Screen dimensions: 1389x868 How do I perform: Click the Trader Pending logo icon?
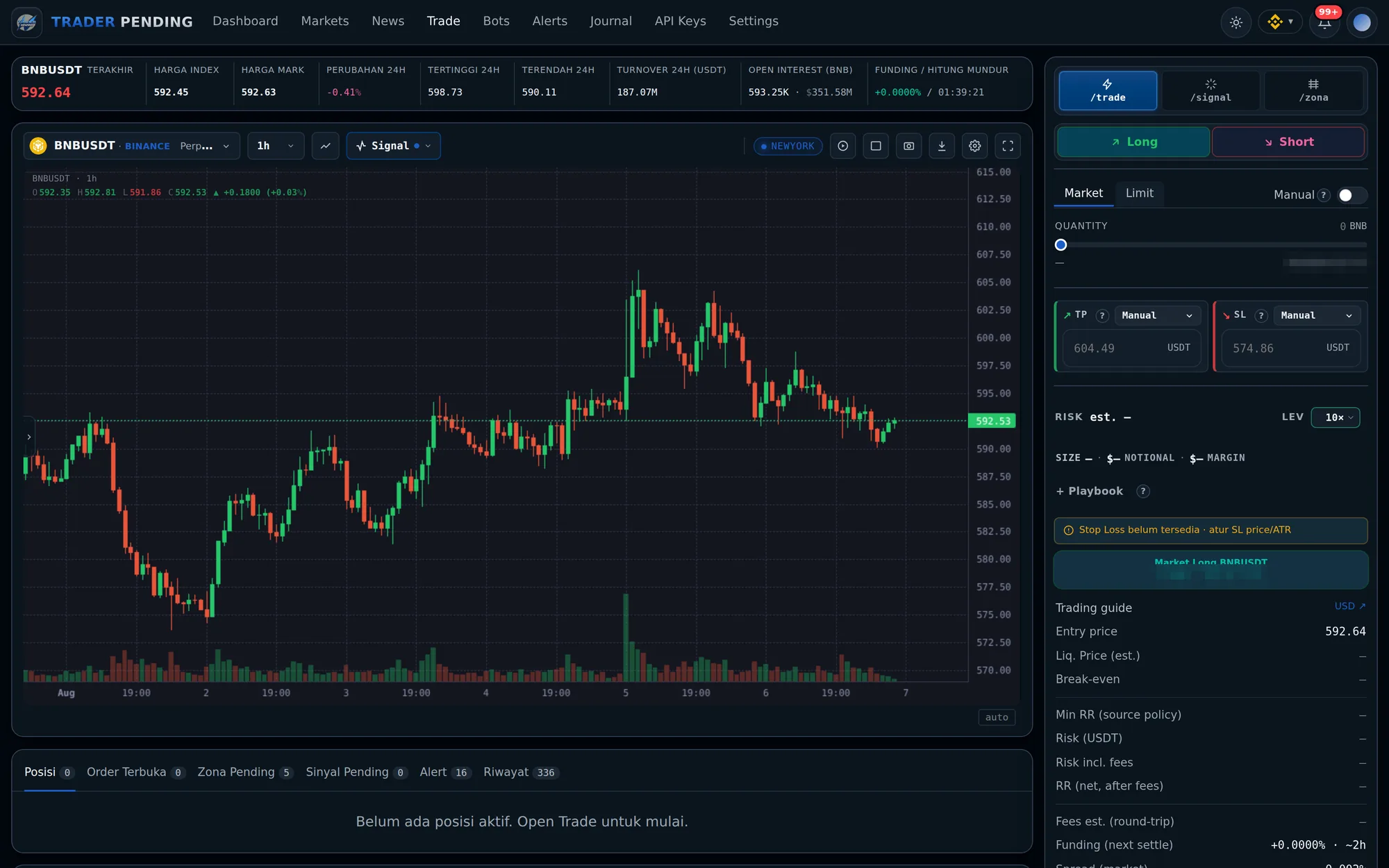(x=27, y=22)
